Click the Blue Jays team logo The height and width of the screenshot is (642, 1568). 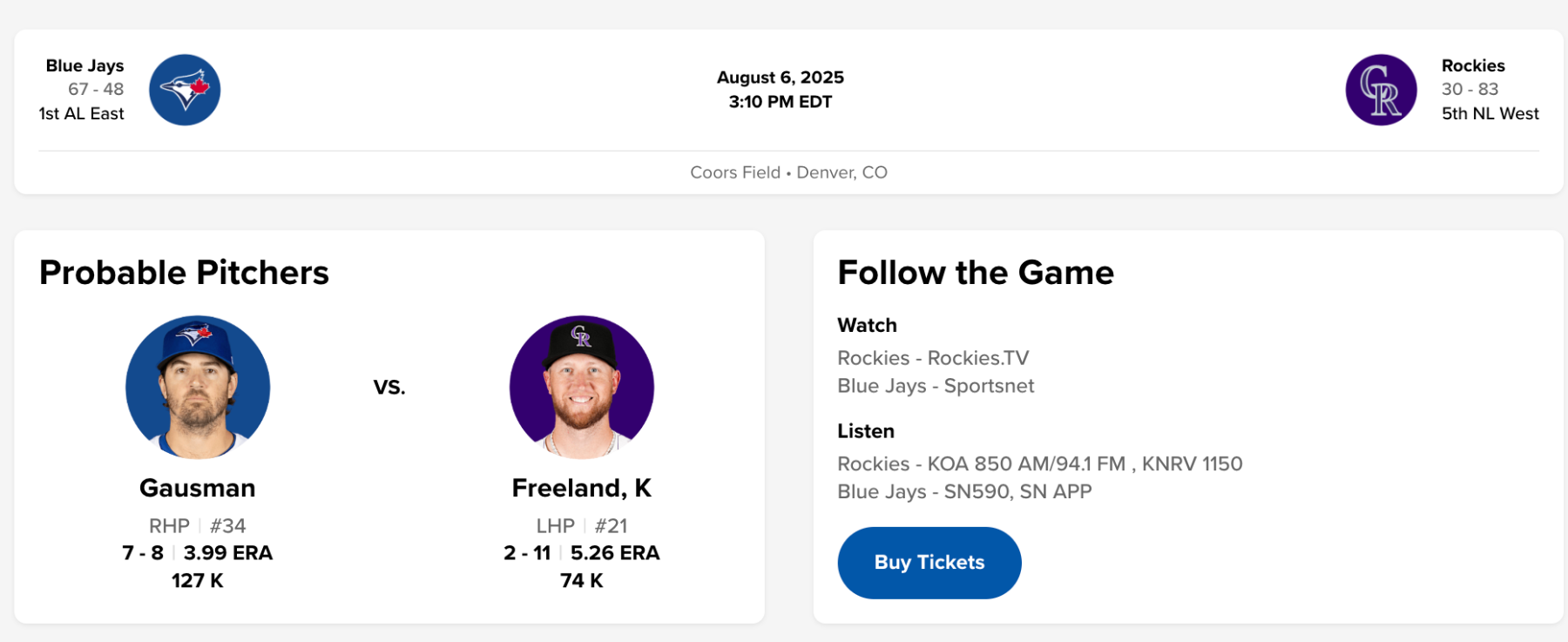tap(185, 90)
